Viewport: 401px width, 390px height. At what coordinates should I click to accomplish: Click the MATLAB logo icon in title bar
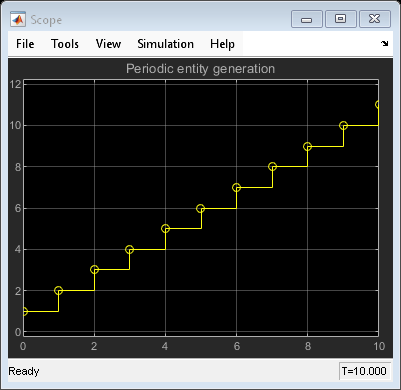coord(18,20)
